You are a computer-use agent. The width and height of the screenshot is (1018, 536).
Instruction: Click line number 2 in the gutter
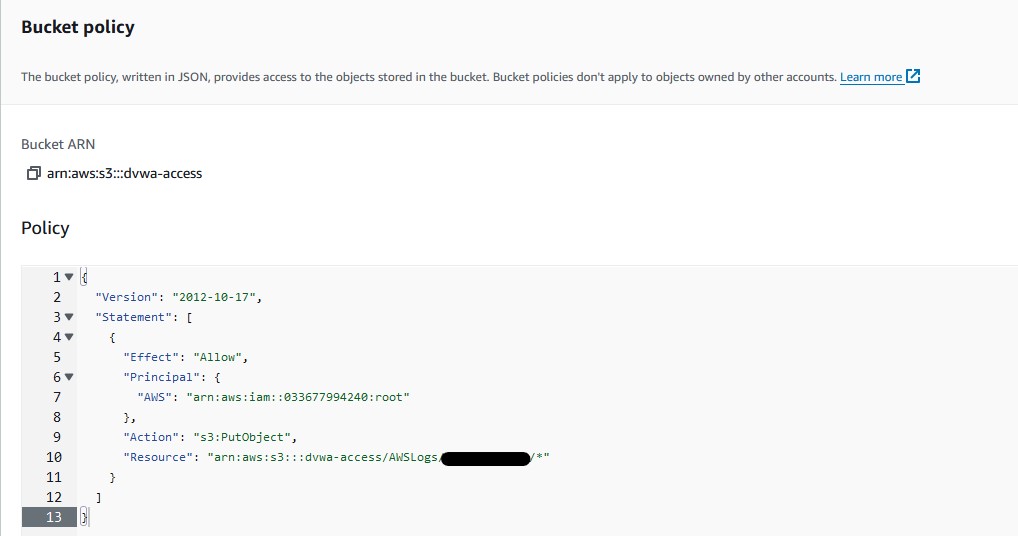click(57, 297)
